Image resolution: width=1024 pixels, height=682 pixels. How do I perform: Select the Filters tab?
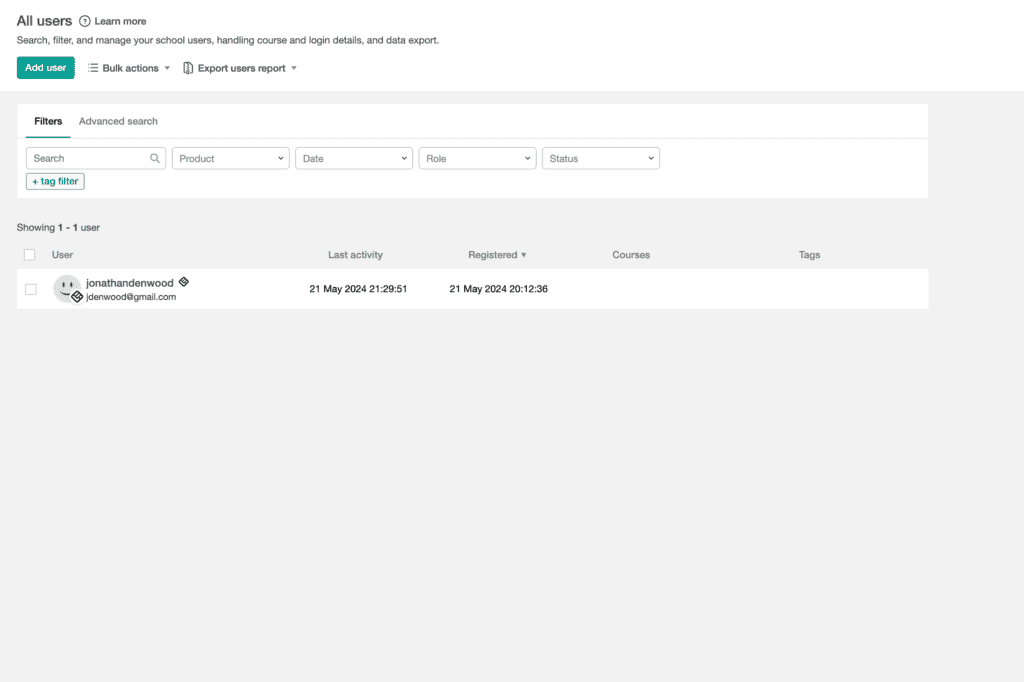pos(47,120)
